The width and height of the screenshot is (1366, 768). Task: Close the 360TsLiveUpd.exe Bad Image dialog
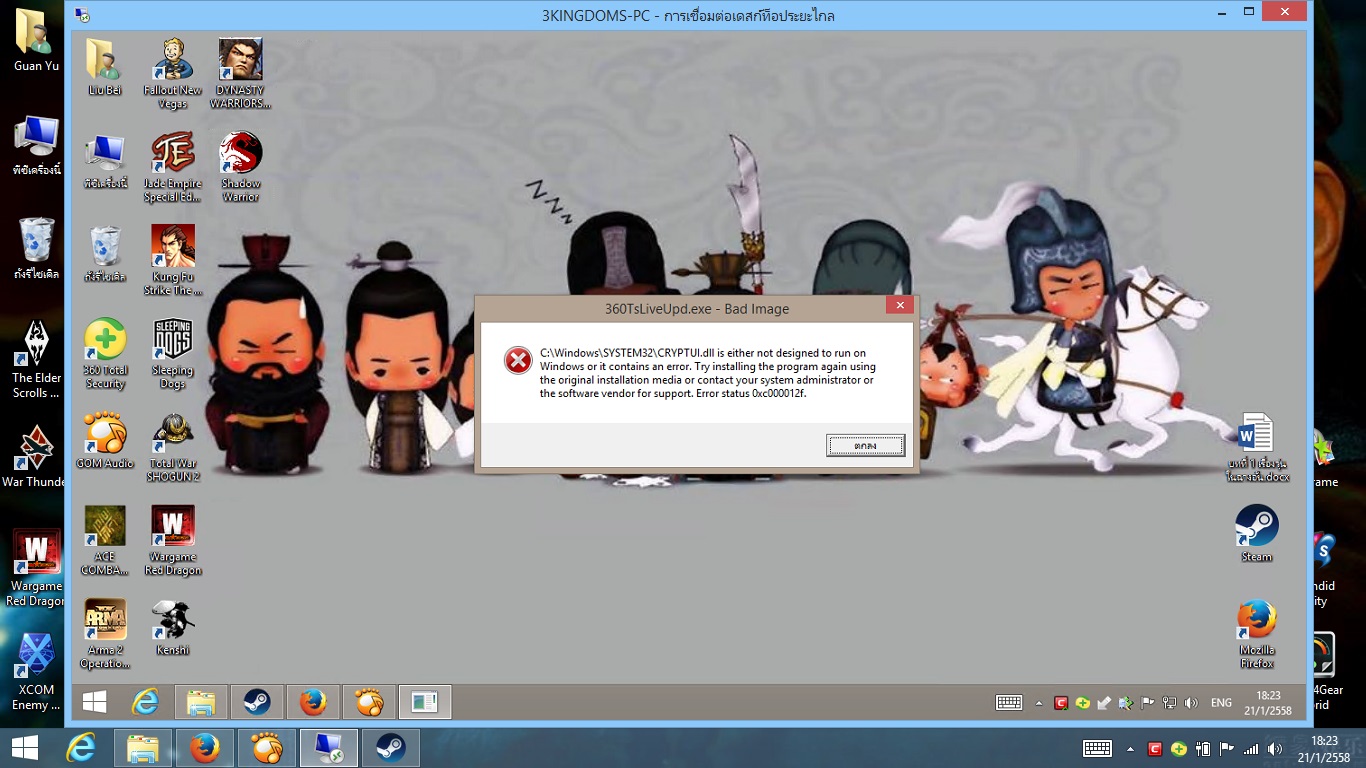(x=899, y=306)
